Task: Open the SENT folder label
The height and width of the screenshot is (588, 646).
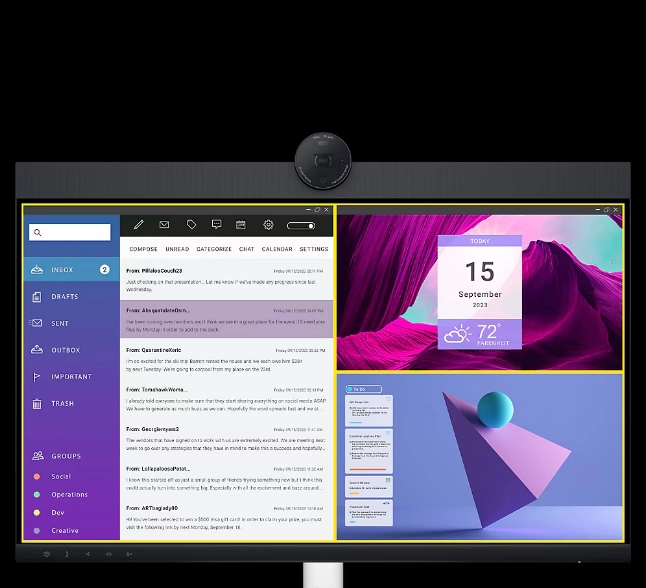Action: tap(60, 323)
